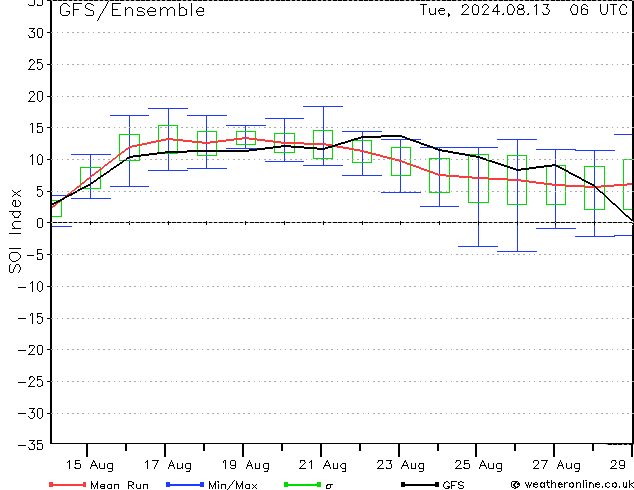Click the 27 Aug axis label
Screen dimensions: 634x490
pos(556,465)
